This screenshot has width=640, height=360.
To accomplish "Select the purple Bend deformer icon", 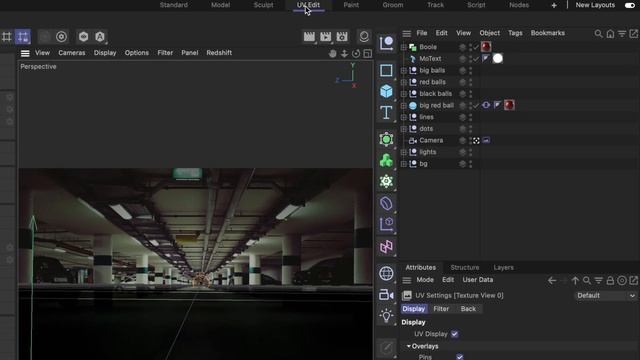I will (386, 203).
